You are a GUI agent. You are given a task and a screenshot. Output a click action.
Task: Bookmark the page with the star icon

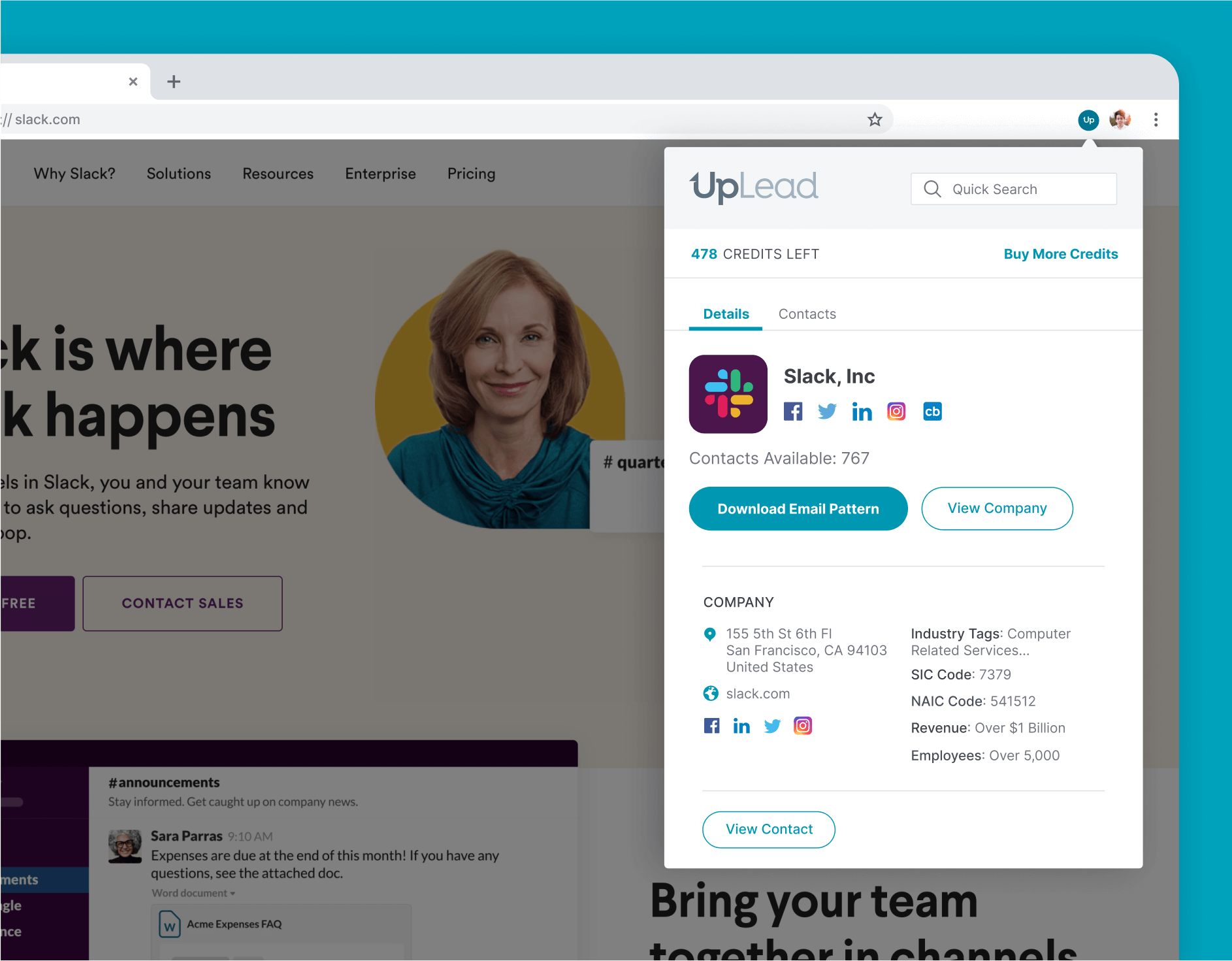(875, 120)
